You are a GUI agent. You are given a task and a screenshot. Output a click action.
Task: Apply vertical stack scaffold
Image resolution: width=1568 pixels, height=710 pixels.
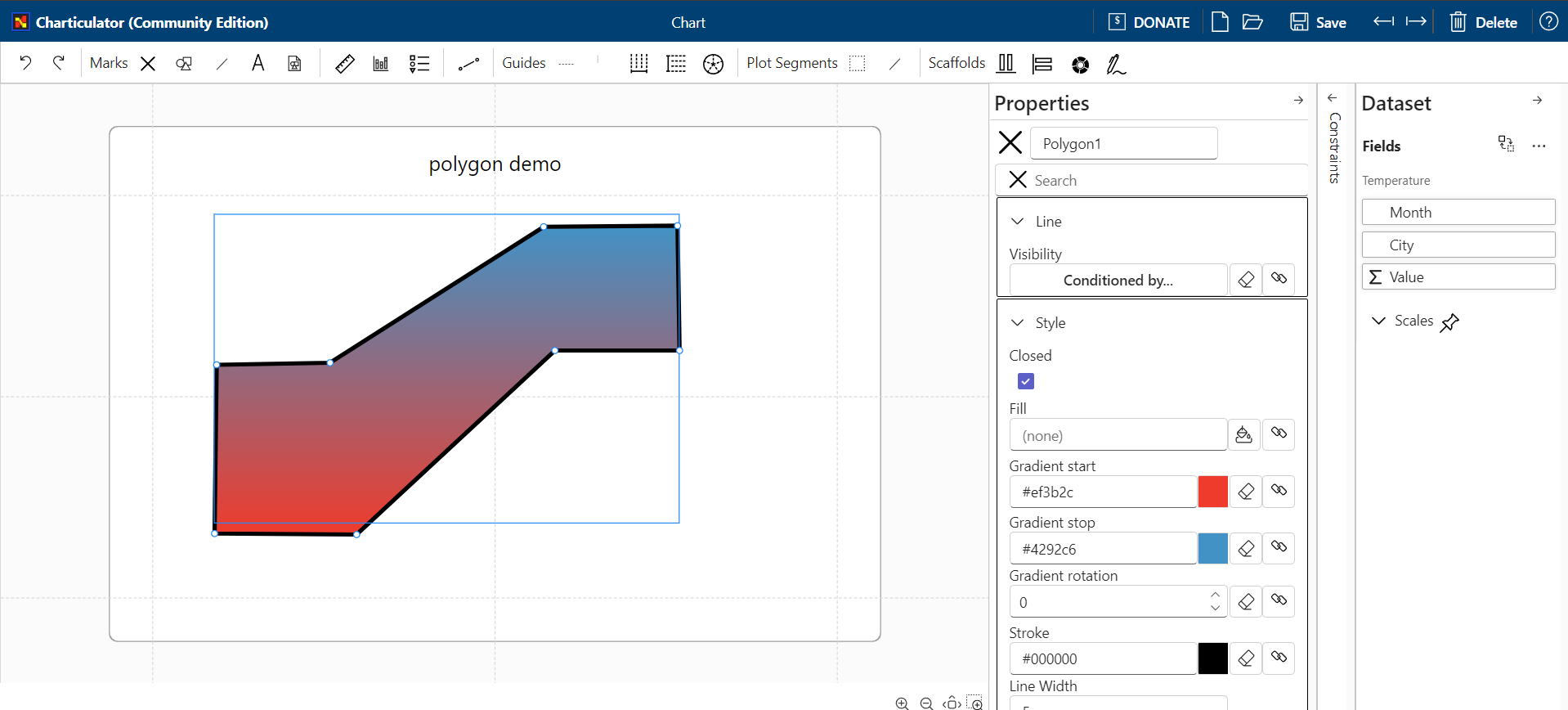pos(1042,63)
